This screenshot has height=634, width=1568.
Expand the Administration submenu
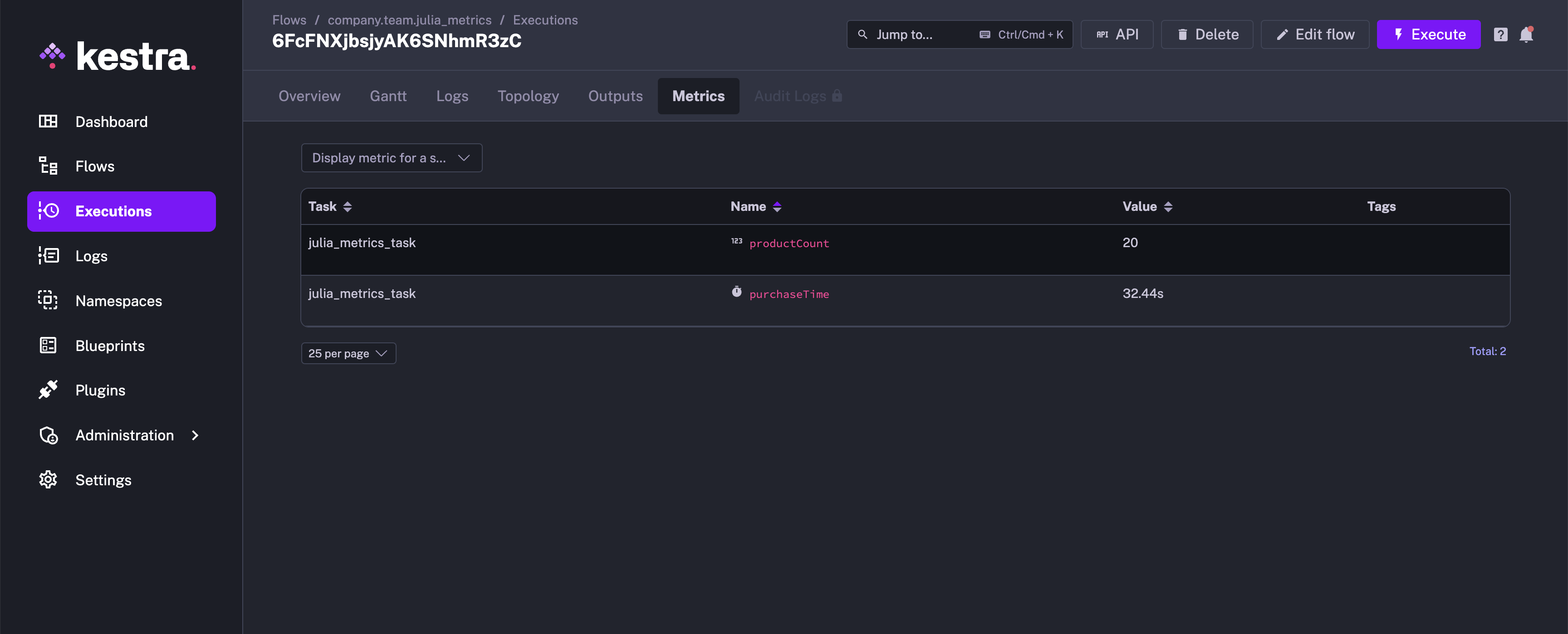[x=195, y=435]
